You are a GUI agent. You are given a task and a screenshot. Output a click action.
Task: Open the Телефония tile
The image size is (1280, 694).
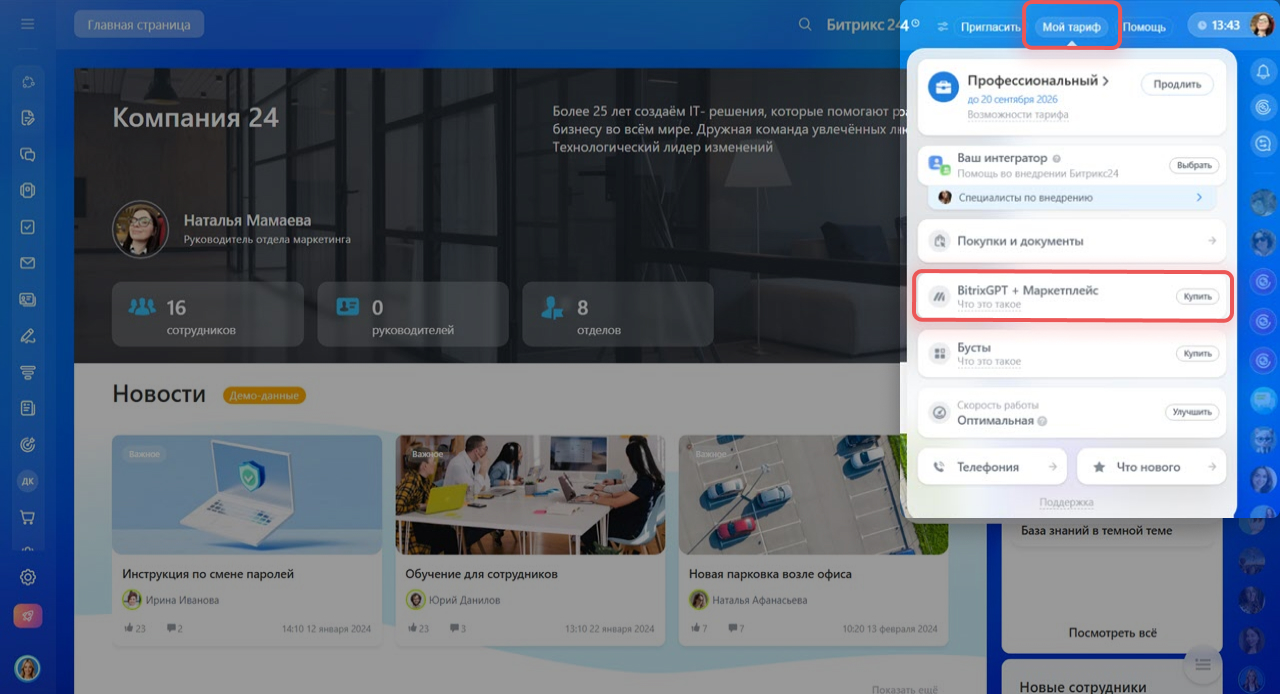pyautogui.click(x=993, y=466)
